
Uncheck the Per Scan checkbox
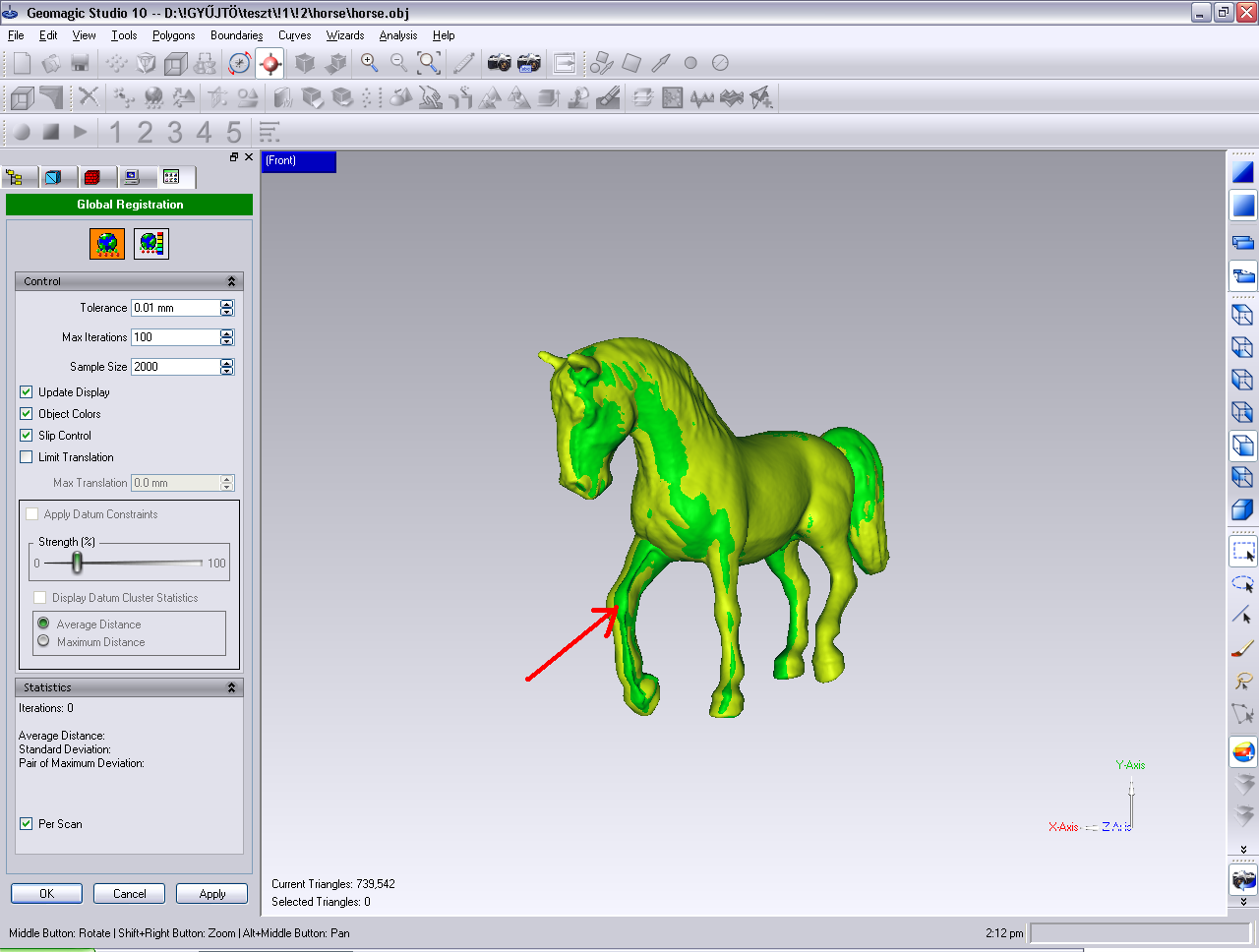tap(27, 824)
